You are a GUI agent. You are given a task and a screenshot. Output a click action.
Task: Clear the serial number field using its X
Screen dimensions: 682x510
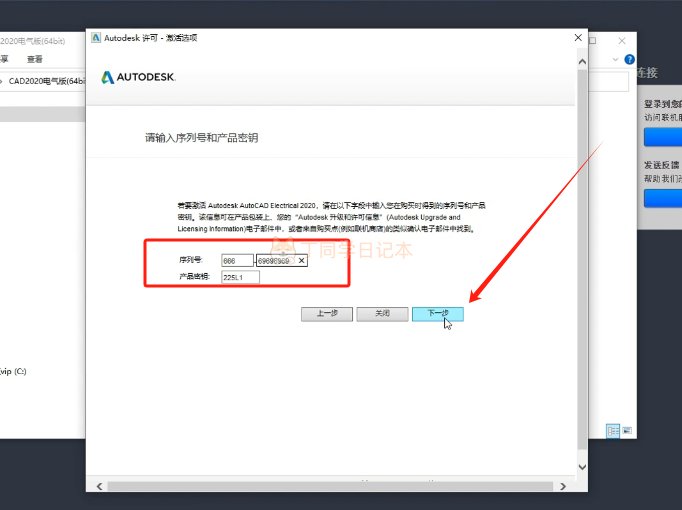click(301, 260)
